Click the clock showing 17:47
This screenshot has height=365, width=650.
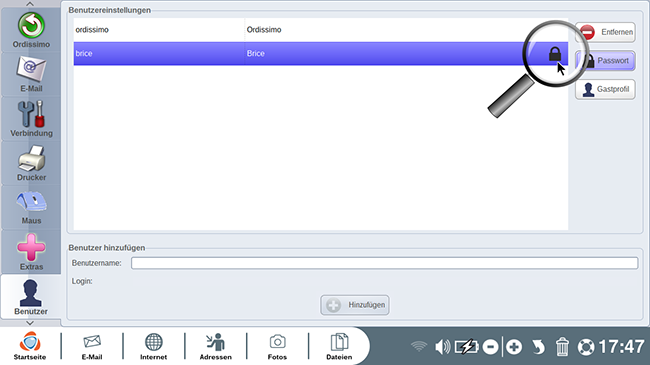click(x=621, y=346)
